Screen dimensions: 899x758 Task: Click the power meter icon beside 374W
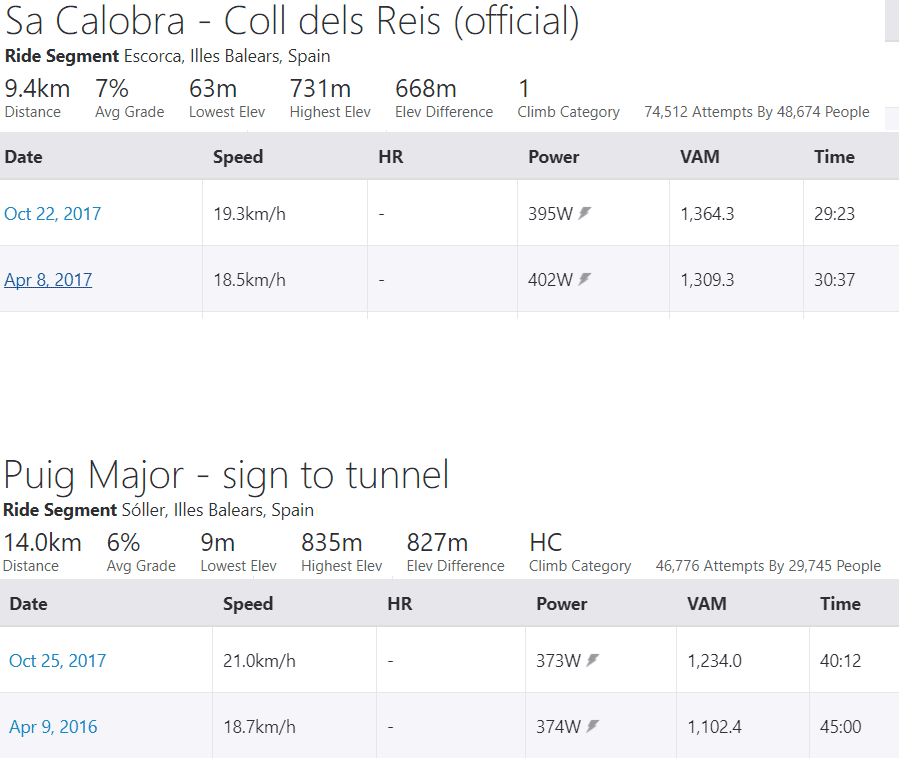593,726
